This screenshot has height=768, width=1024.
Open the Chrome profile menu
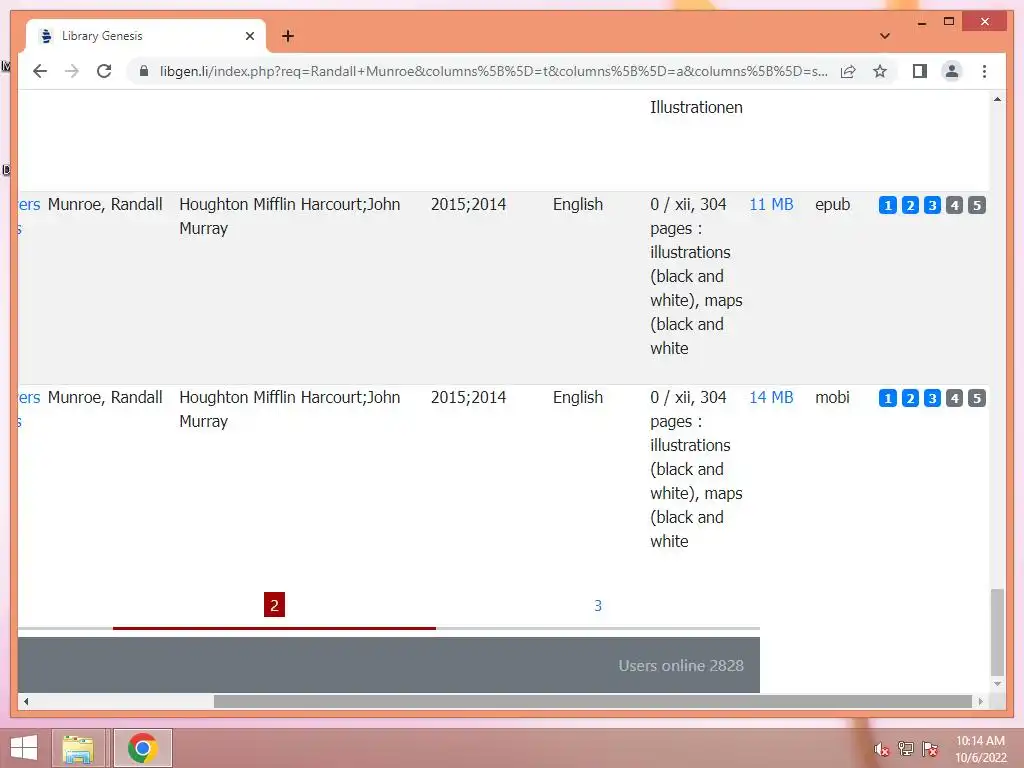click(952, 71)
